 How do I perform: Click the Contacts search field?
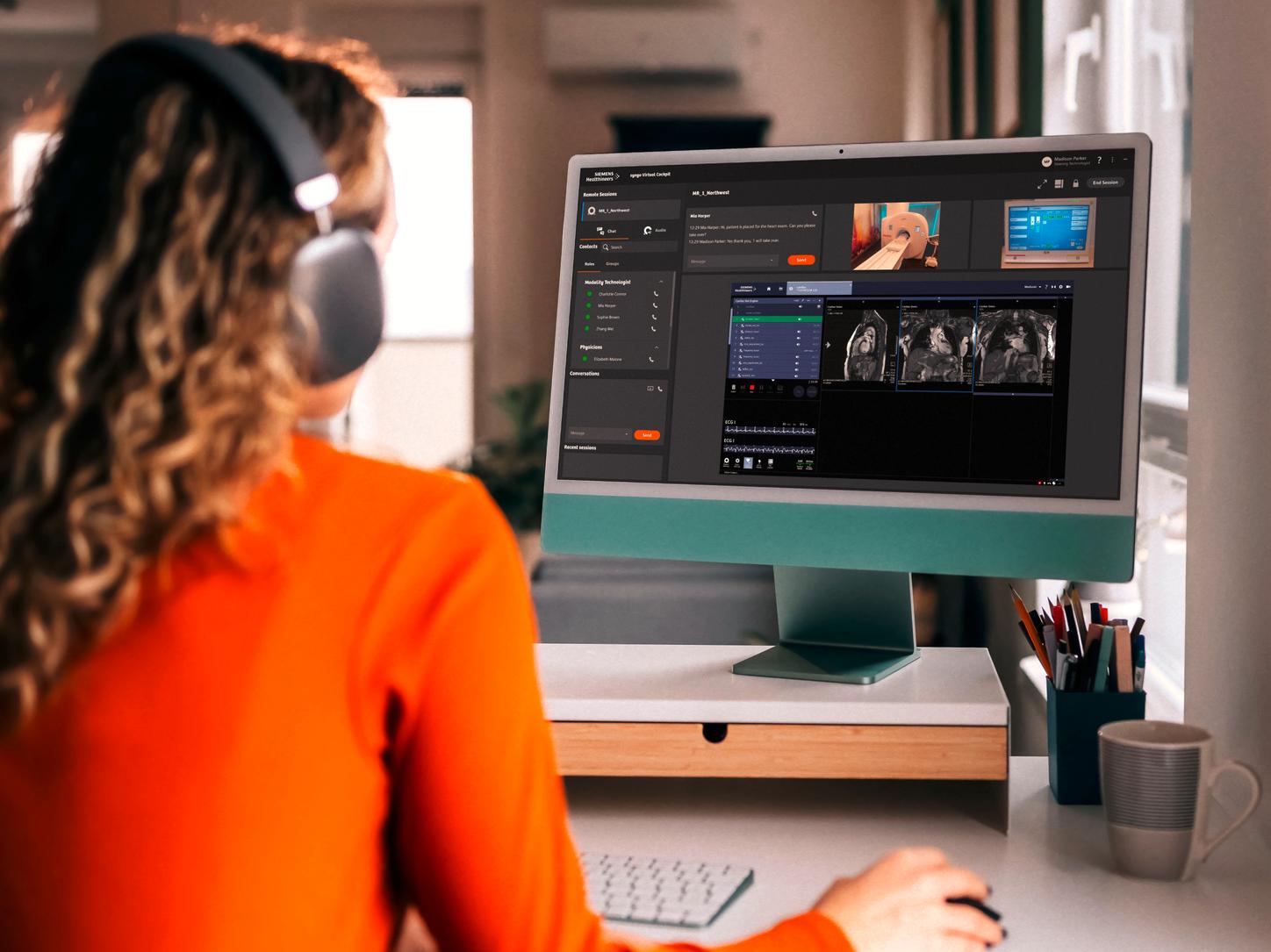(638, 247)
